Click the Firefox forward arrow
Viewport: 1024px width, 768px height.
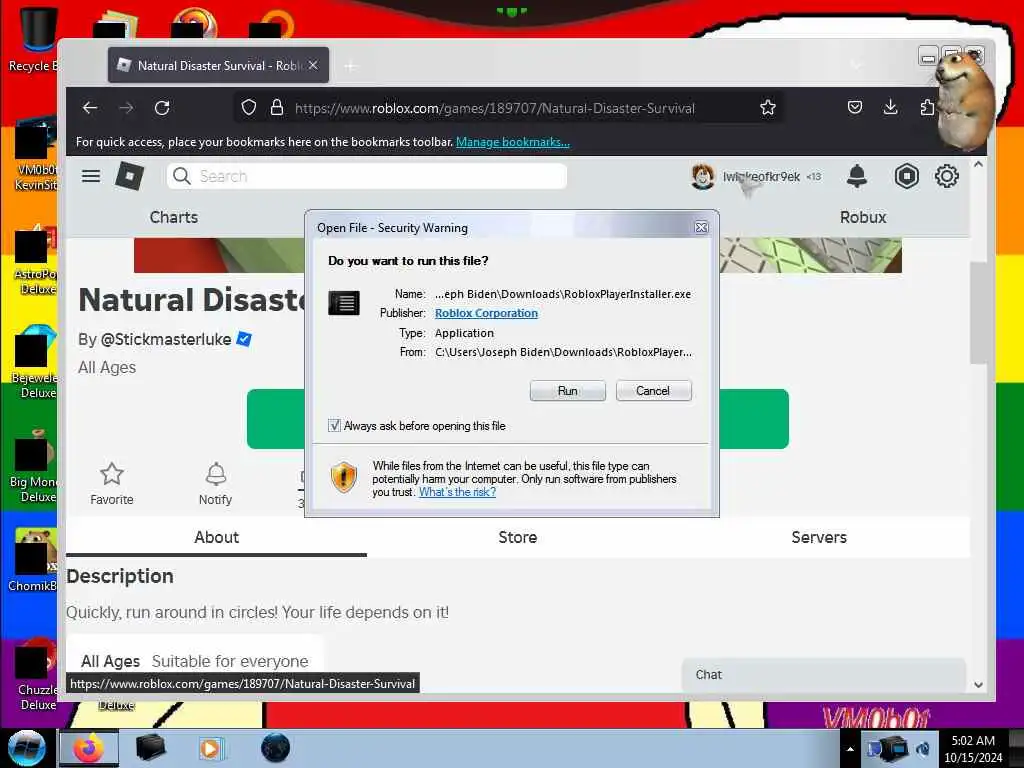pyautogui.click(x=126, y=108)
